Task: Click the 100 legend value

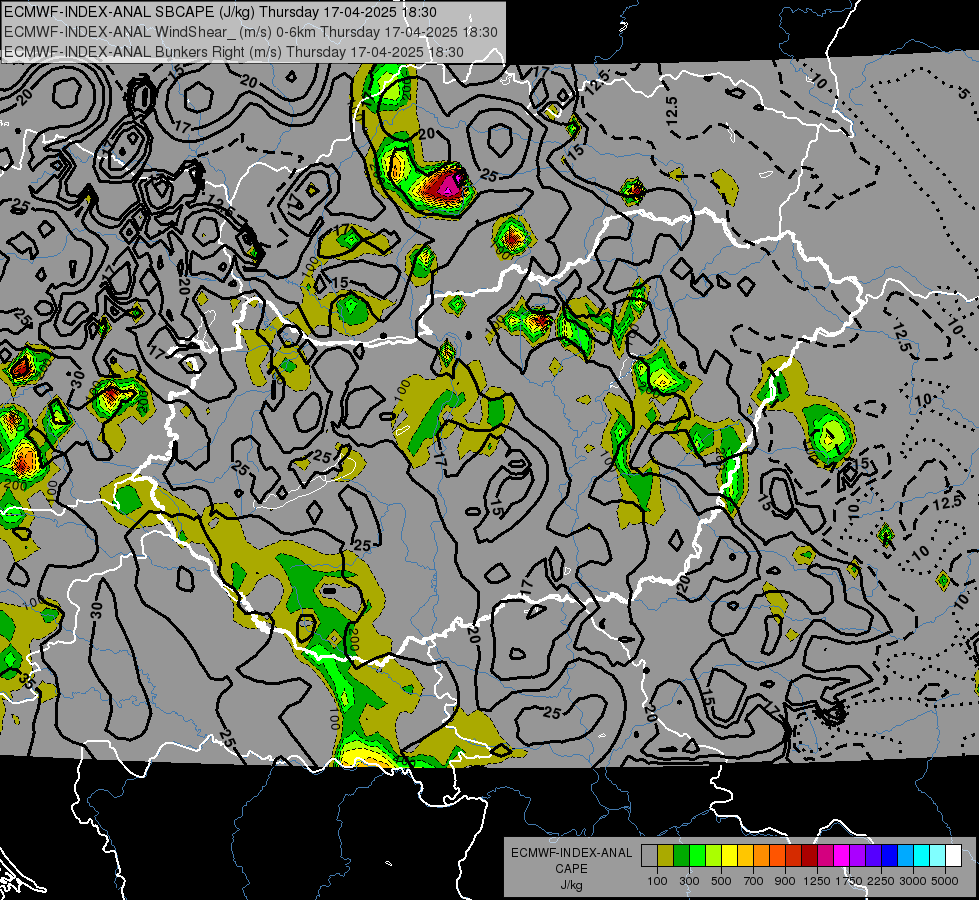Action: point(657,881)
